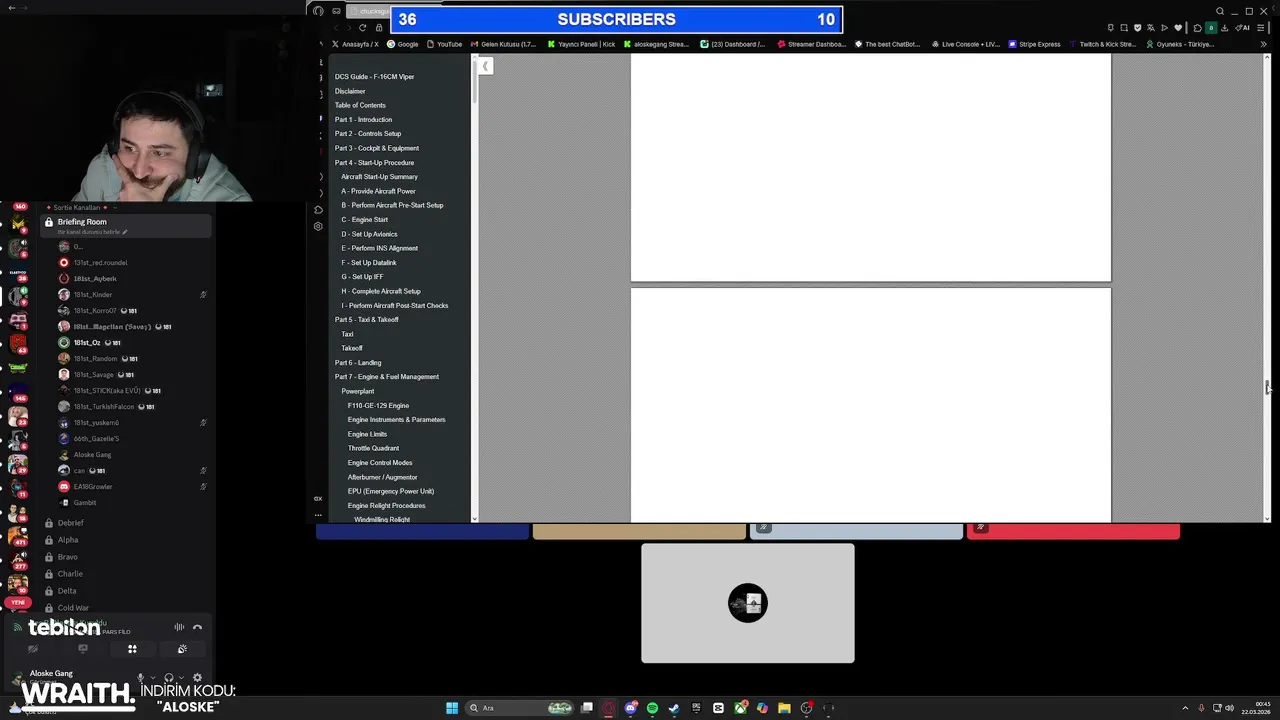Open the Discord server with badge 146
Screen dimensions: 1280x720
[x=18, y=392]
